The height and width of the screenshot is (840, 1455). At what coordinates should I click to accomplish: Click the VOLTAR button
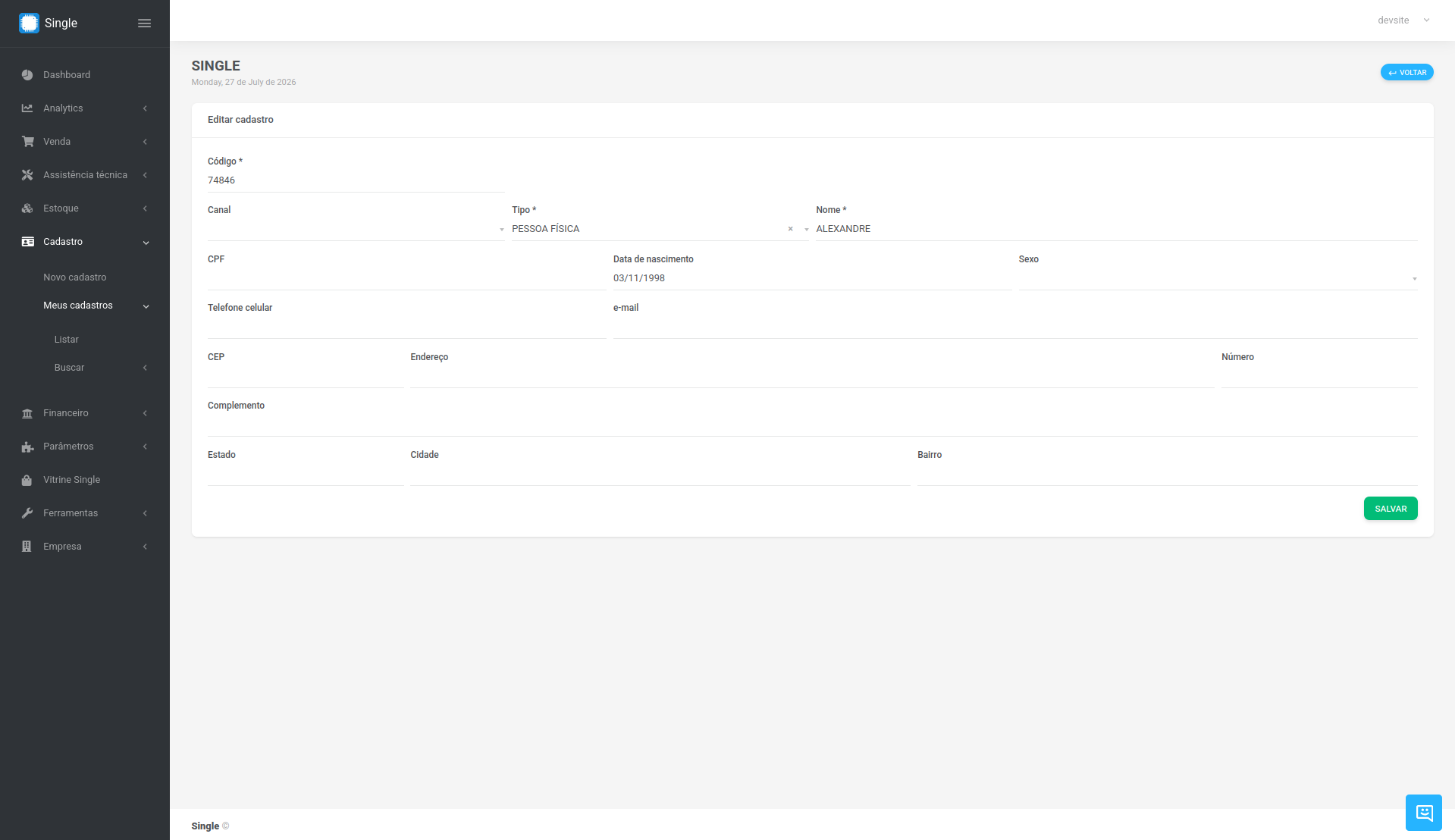1406,73
